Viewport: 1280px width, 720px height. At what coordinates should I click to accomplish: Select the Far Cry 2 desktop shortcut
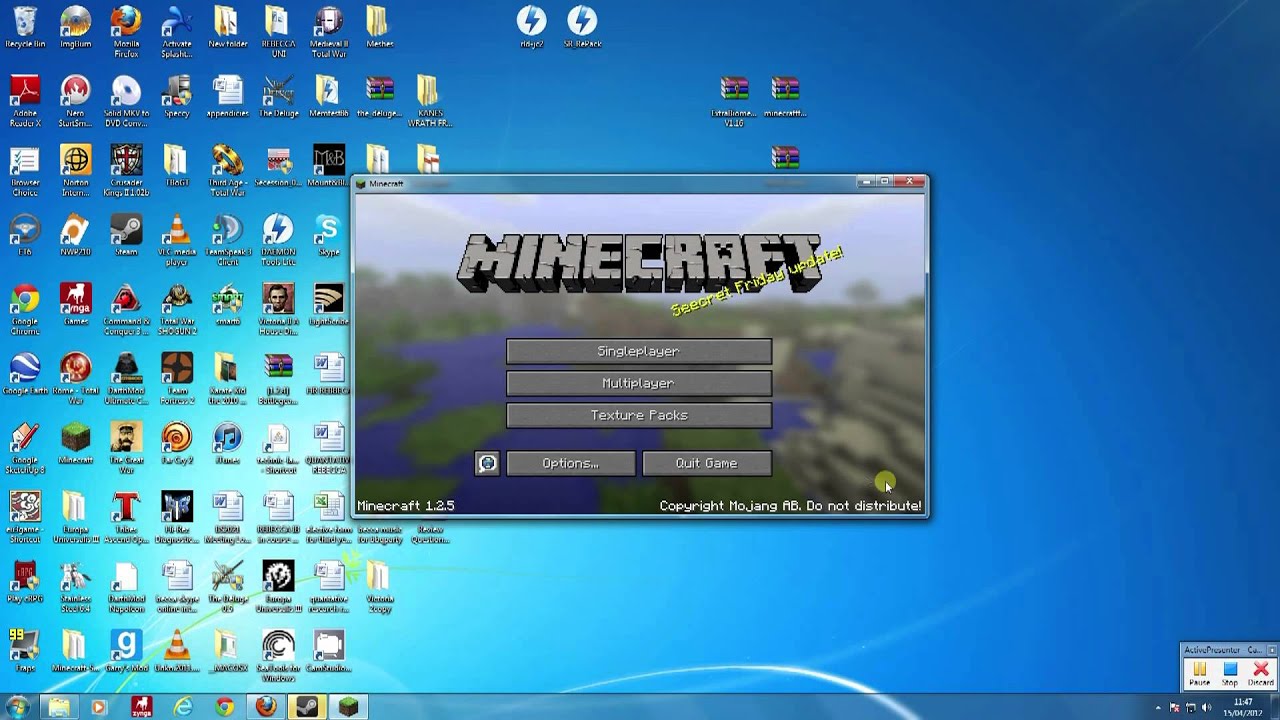click(177, 443)
